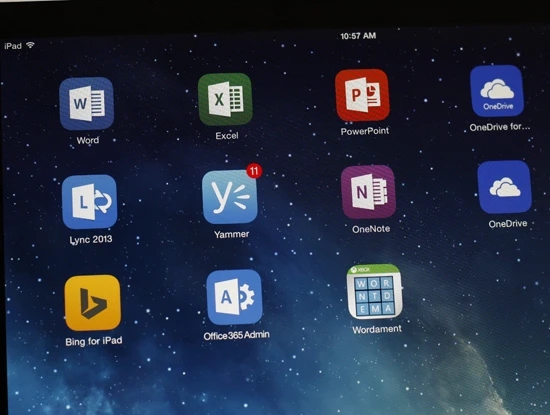Open the plain OneDrive cloud icon

tap(504, 187)
